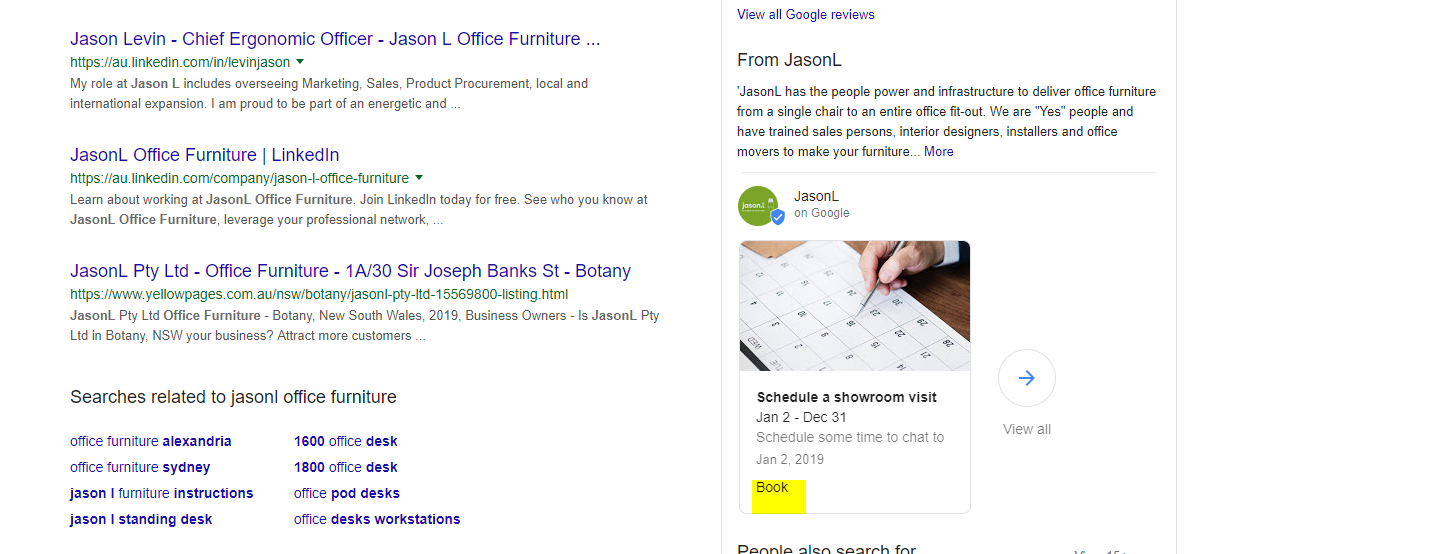Click the highlighted Book button
This screenshot has width=1437, height=554.
click(773, 488)
